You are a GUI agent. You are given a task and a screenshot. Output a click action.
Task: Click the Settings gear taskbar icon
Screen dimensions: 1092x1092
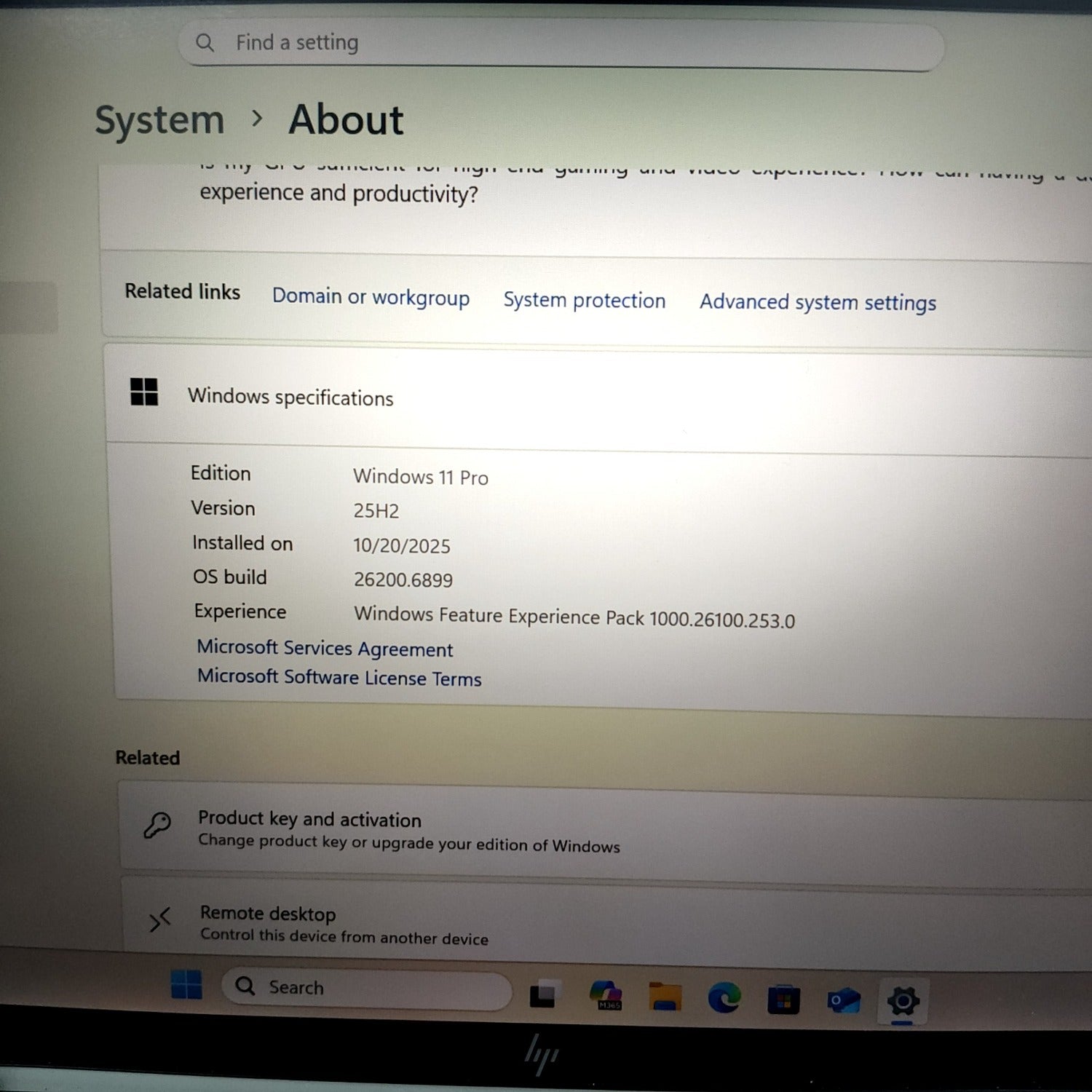click(x=903, y=1002)
